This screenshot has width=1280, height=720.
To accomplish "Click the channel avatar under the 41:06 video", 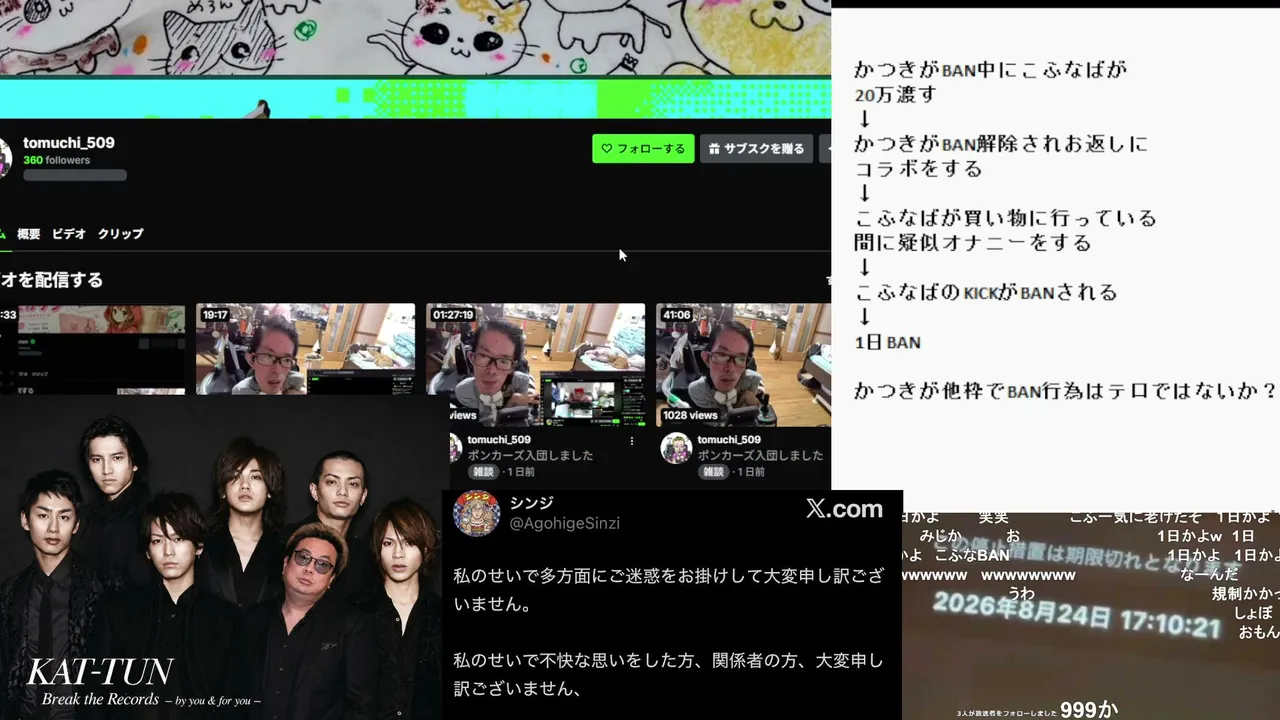I will [x=676, y=448].
